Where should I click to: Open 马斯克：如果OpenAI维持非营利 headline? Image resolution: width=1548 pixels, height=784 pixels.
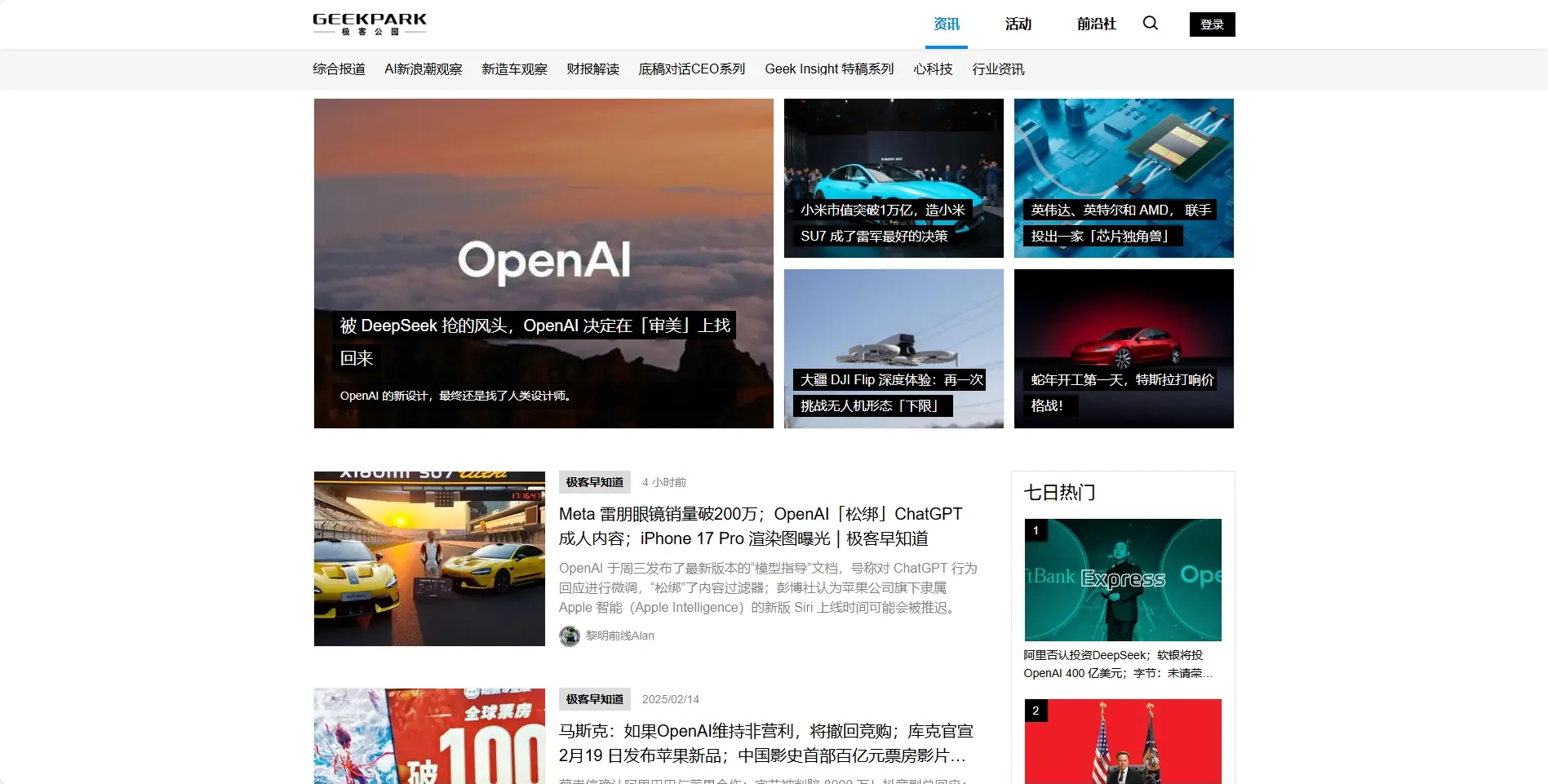[x=766, y=743]
